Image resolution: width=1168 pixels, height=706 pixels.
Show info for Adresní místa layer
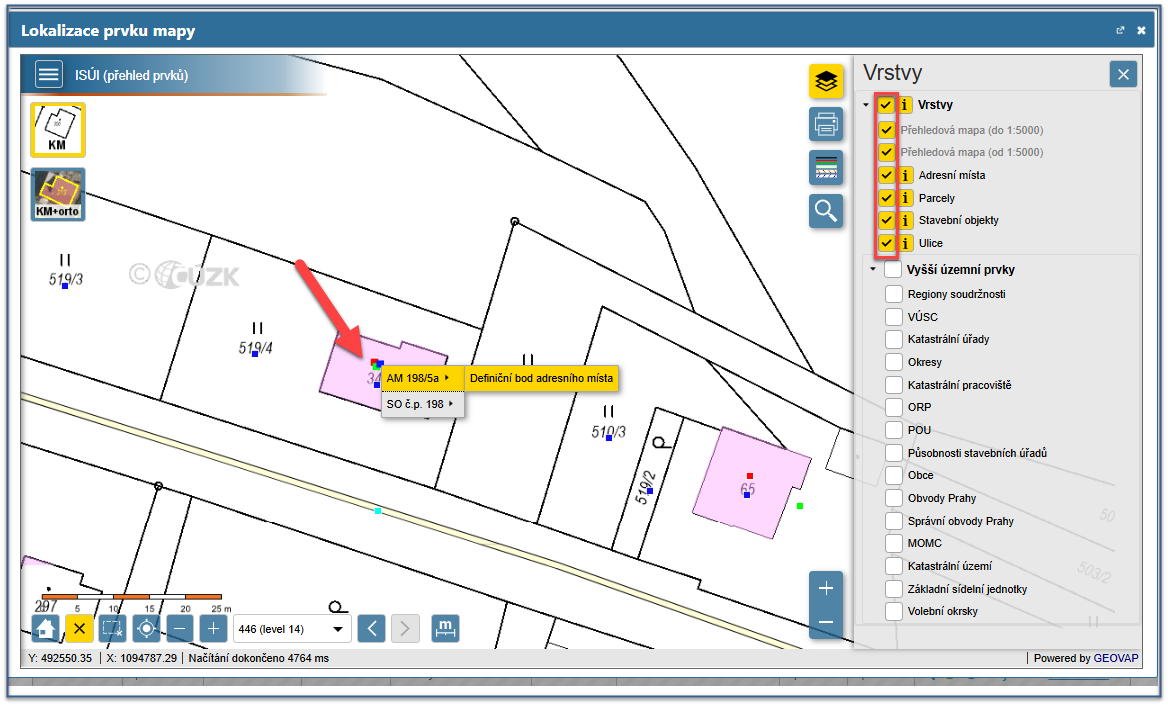pyautogui.click(x=905, y=175)
